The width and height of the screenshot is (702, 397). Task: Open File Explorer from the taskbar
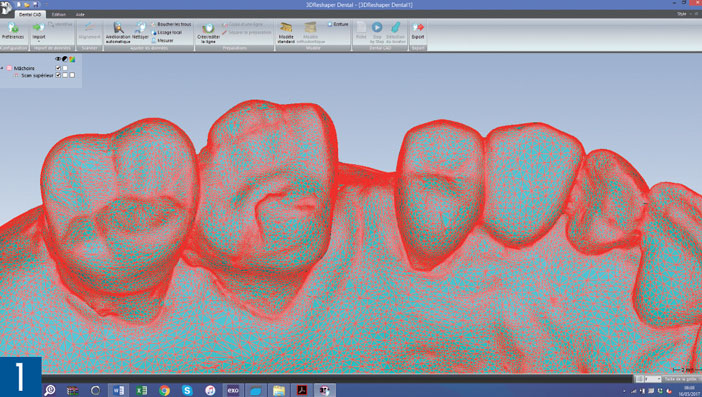(x=278, y=390)
